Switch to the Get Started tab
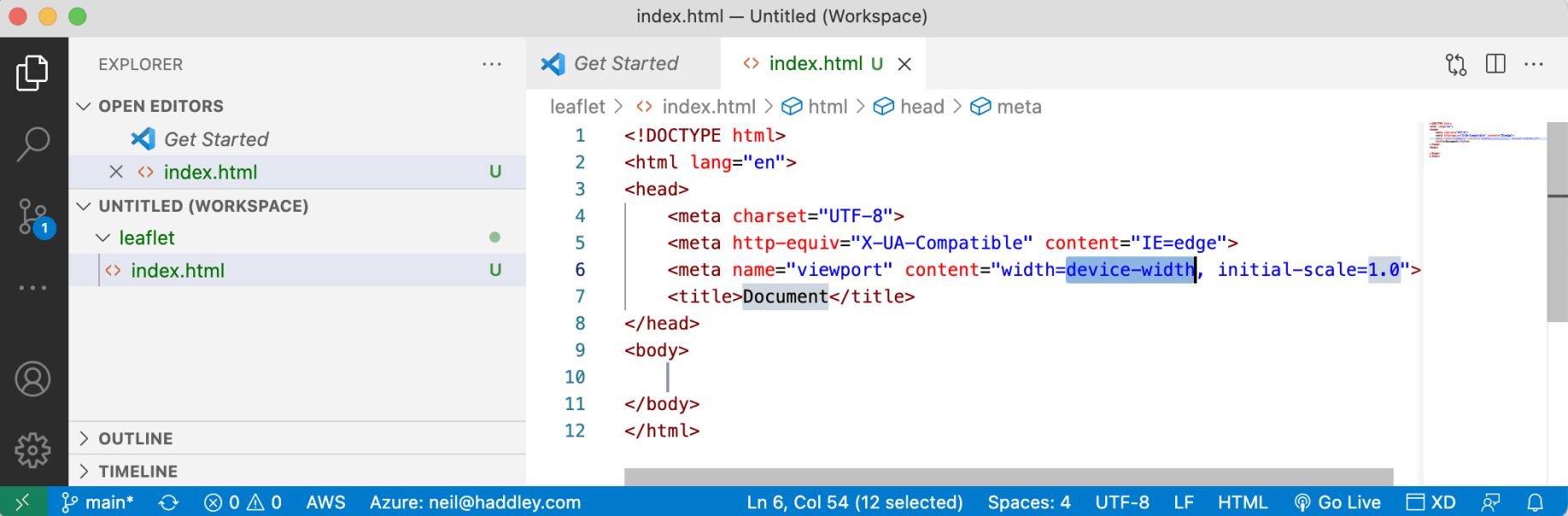The width and height of the screenshot is (1568, 516). tap(624, 64)
